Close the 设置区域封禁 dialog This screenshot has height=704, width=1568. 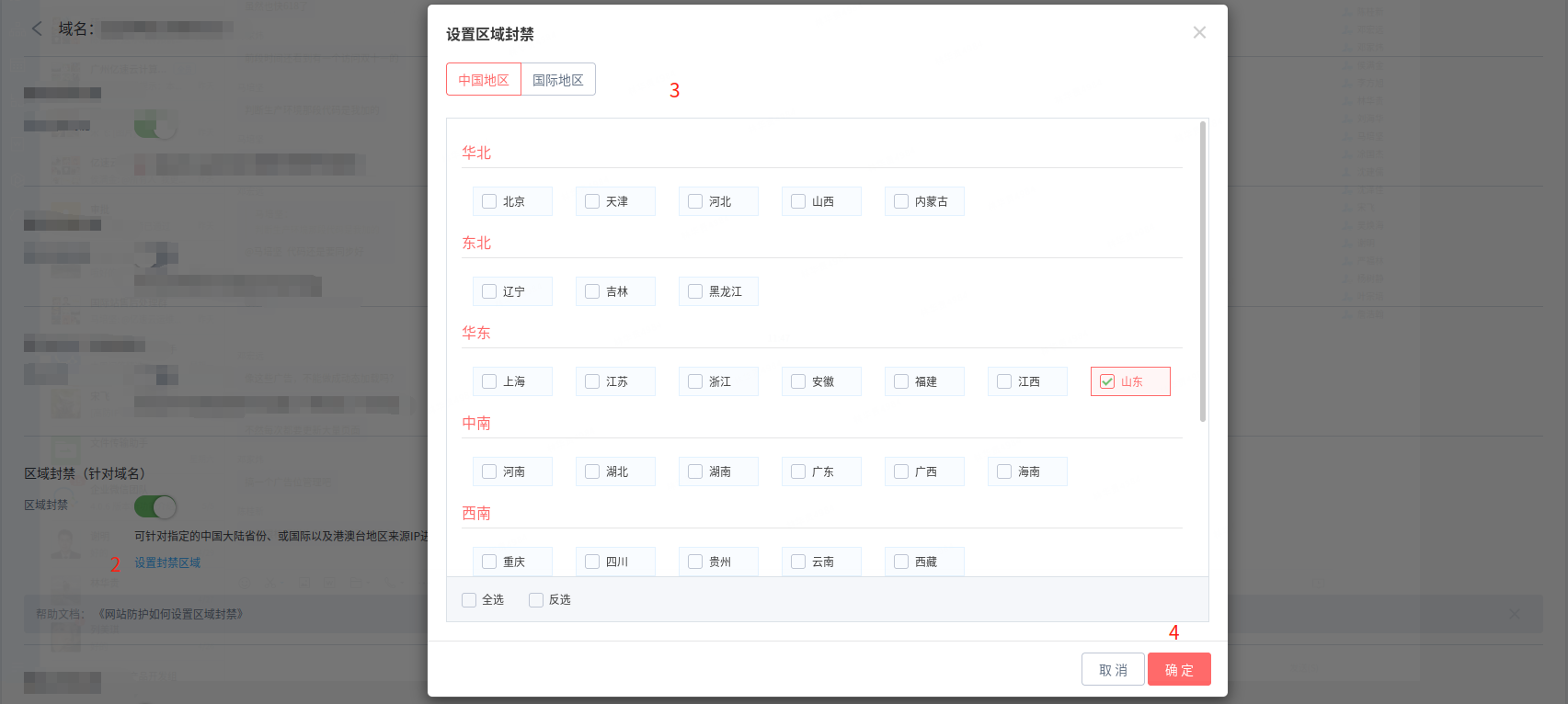[x=1199, y=32]
